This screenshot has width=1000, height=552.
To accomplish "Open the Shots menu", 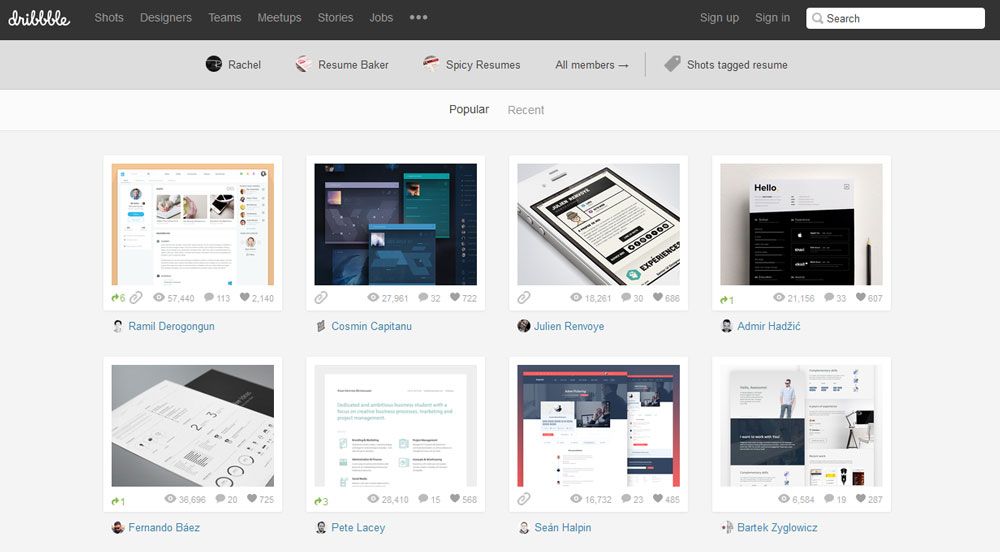I will point(109,18).
